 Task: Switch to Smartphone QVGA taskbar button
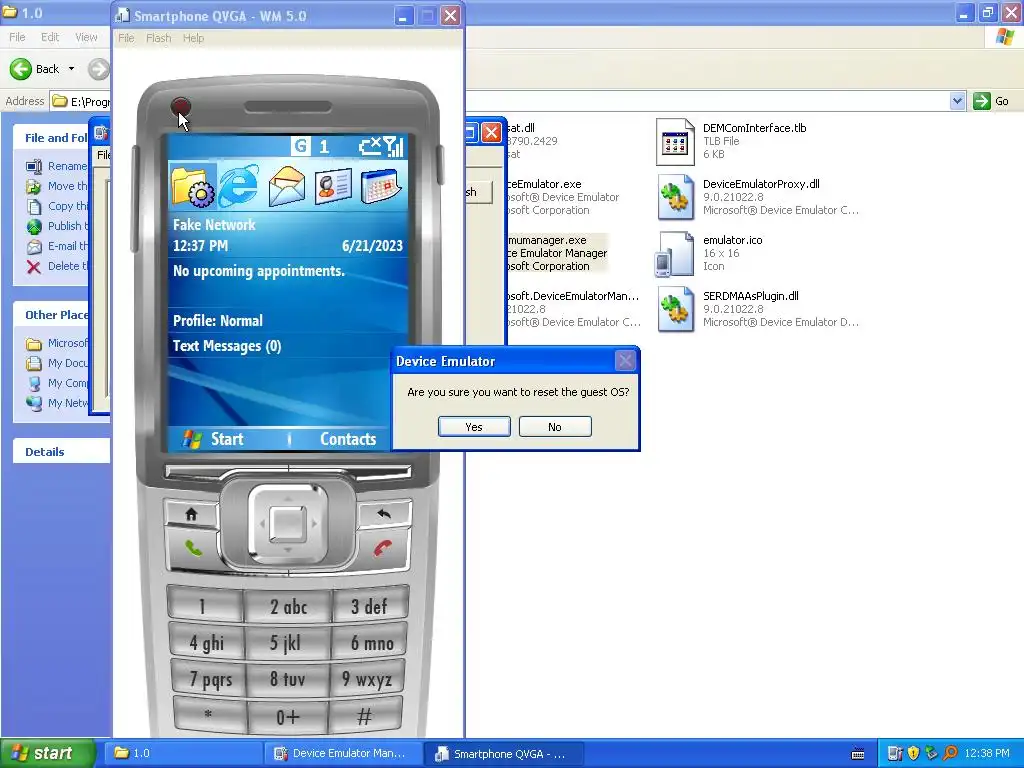click(x=503, y=753)
